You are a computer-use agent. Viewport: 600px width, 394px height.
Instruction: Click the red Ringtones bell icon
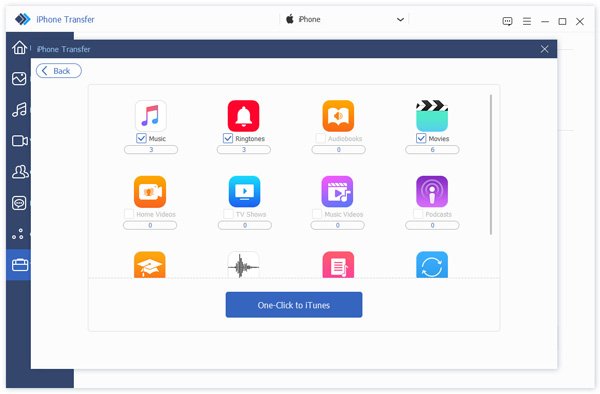pos(243,116)
